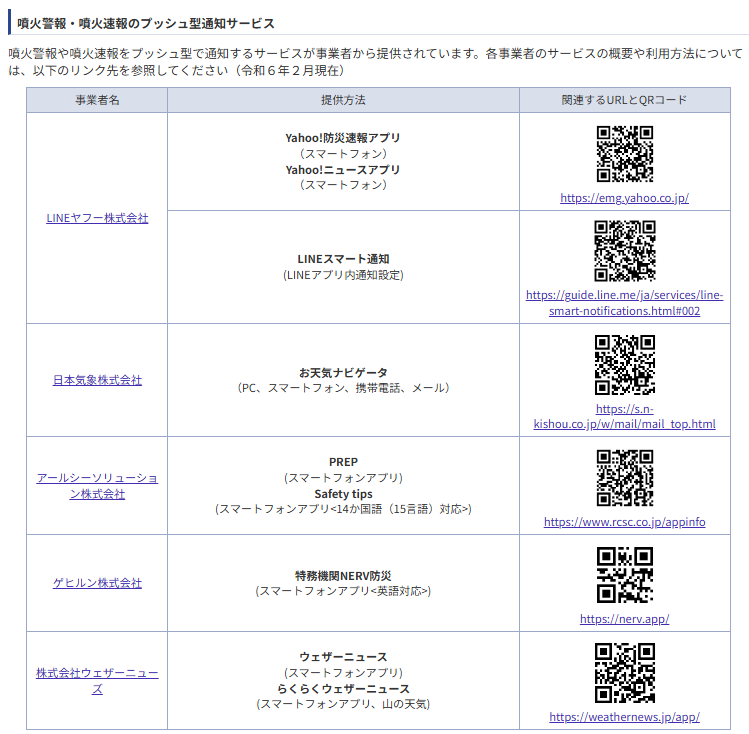Click the 関連するURLとQRコード column header
Image resolution: width=749 pixels, height=734 pixels.
pos(624,101)
